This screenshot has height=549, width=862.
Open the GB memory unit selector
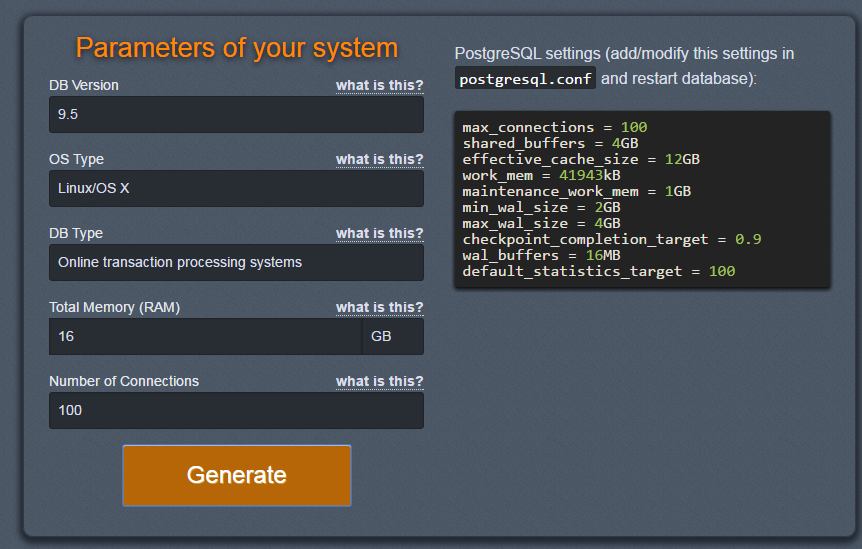[393, 336]
